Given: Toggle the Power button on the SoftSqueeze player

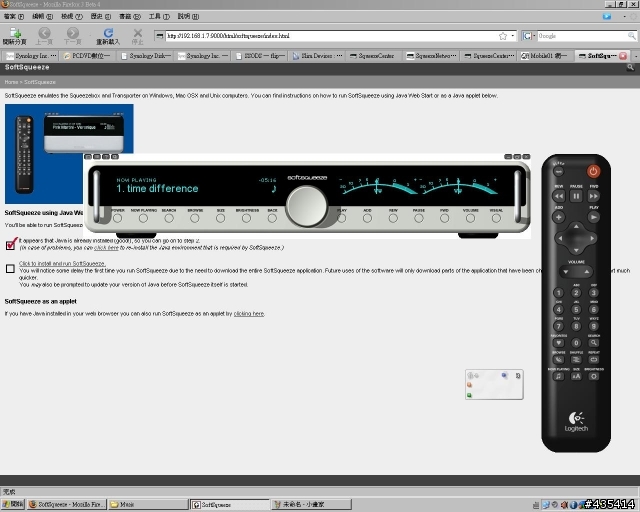Looking at the screenshot, I should (x=118, y=218).
